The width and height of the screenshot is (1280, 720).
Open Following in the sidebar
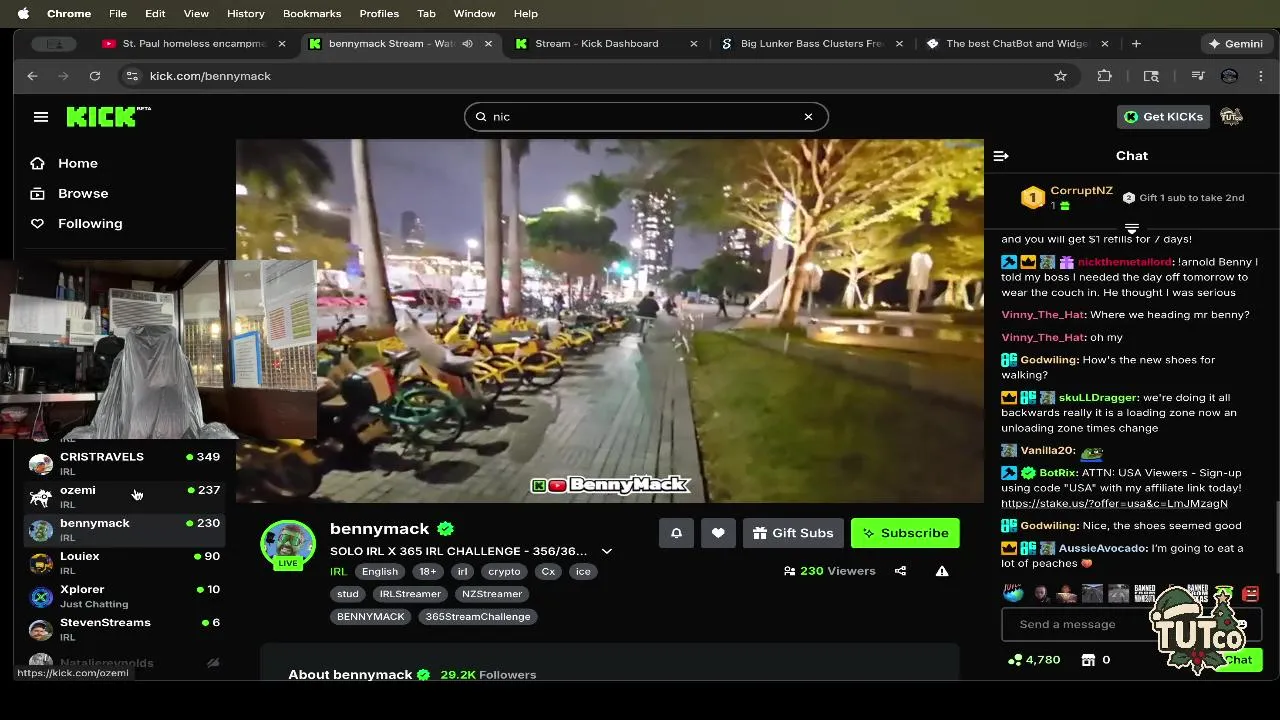[90, 223]
